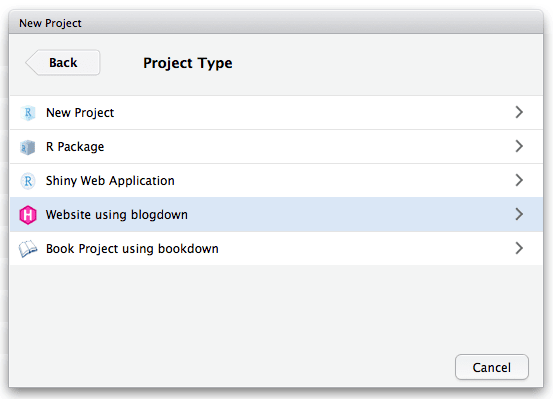Click the R Package box icon
Image resolution: width=553 pixels, height=399 pixels.
[x=28, y=147]
